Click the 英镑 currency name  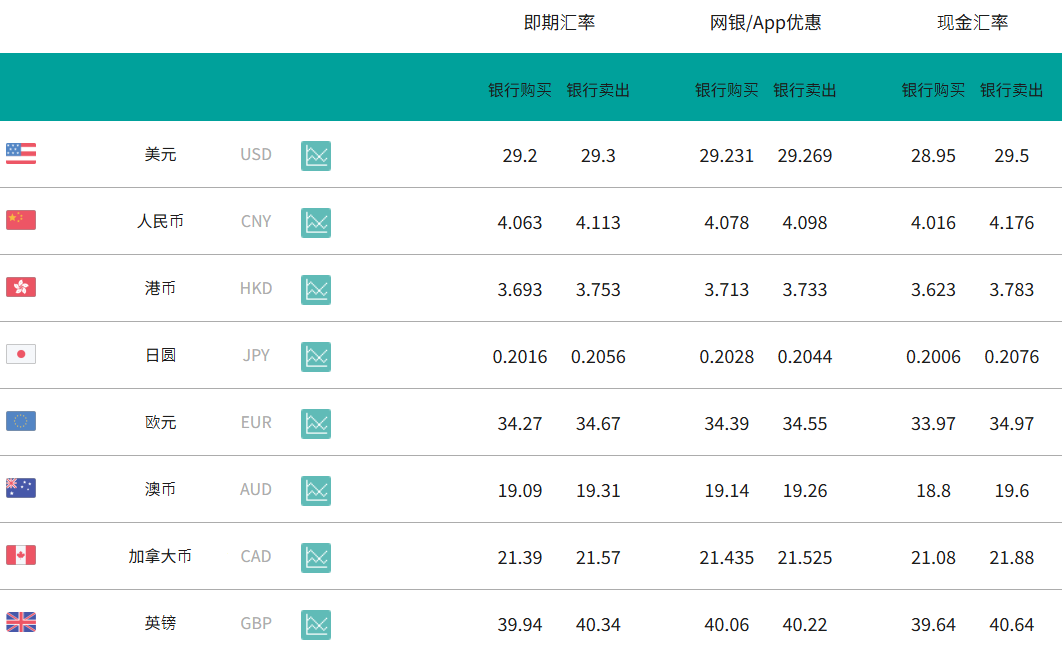[161, 623]
